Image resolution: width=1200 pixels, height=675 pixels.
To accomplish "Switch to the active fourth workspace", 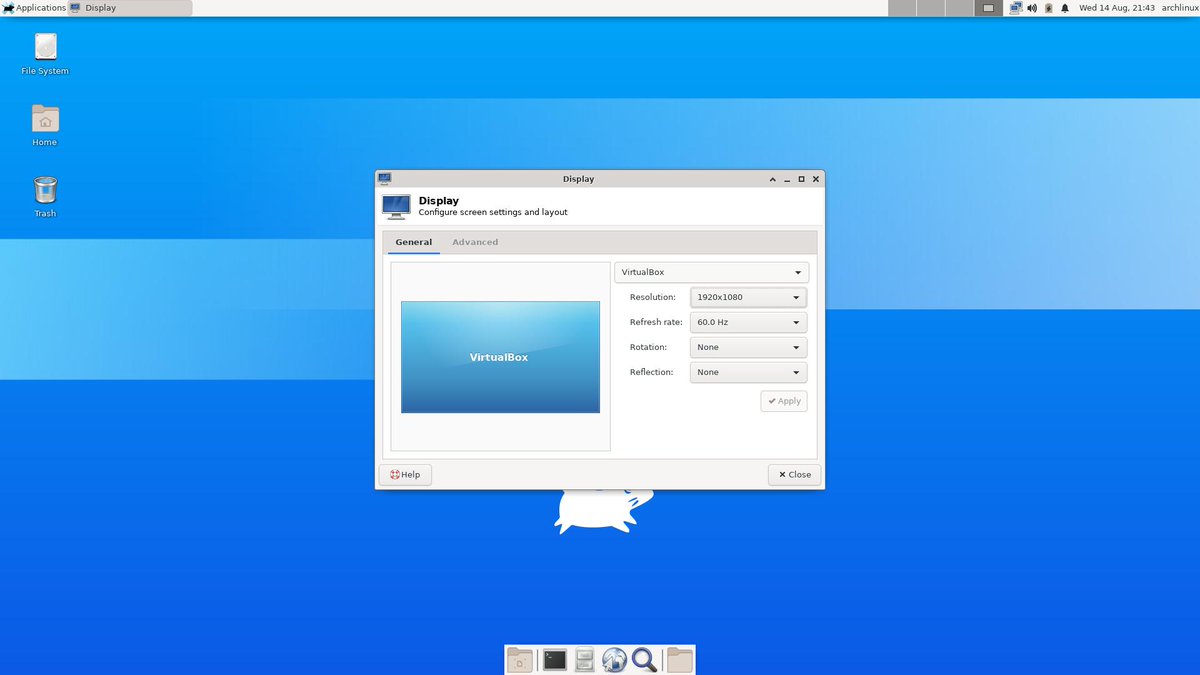I will click(988, 8).
